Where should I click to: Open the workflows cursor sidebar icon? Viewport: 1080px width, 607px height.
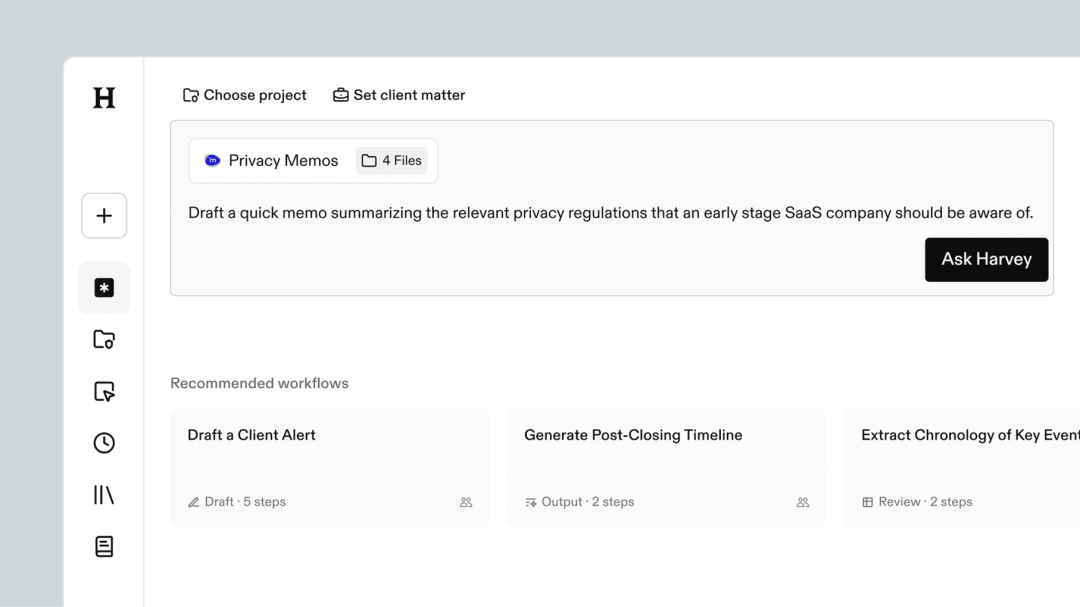point(104,391)
